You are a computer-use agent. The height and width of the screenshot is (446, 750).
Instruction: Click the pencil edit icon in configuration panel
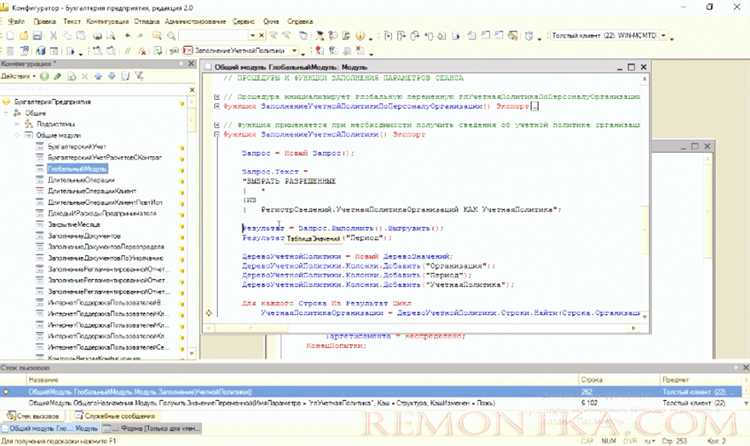58,76
